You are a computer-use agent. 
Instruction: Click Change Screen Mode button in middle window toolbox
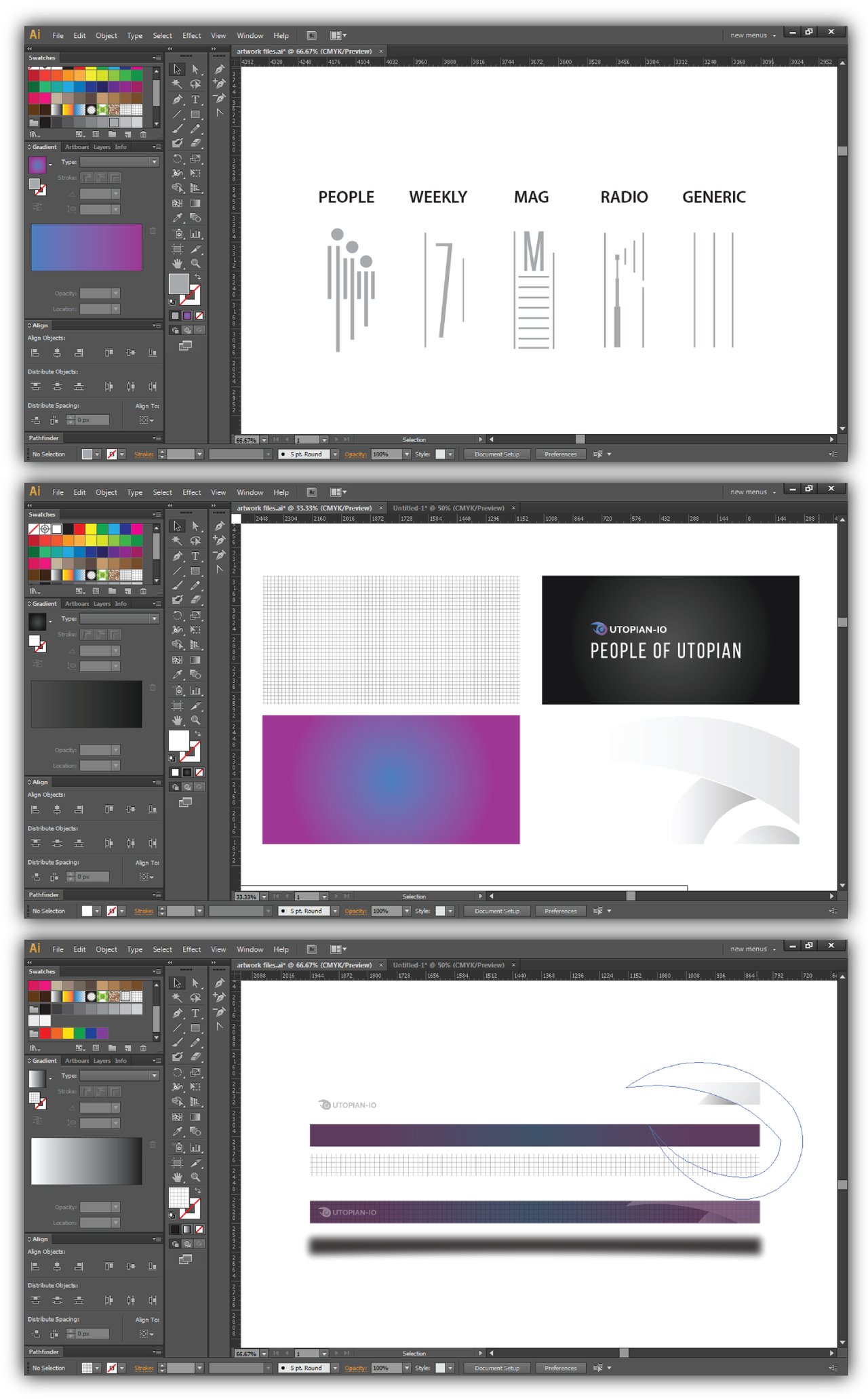click(186, 802)
